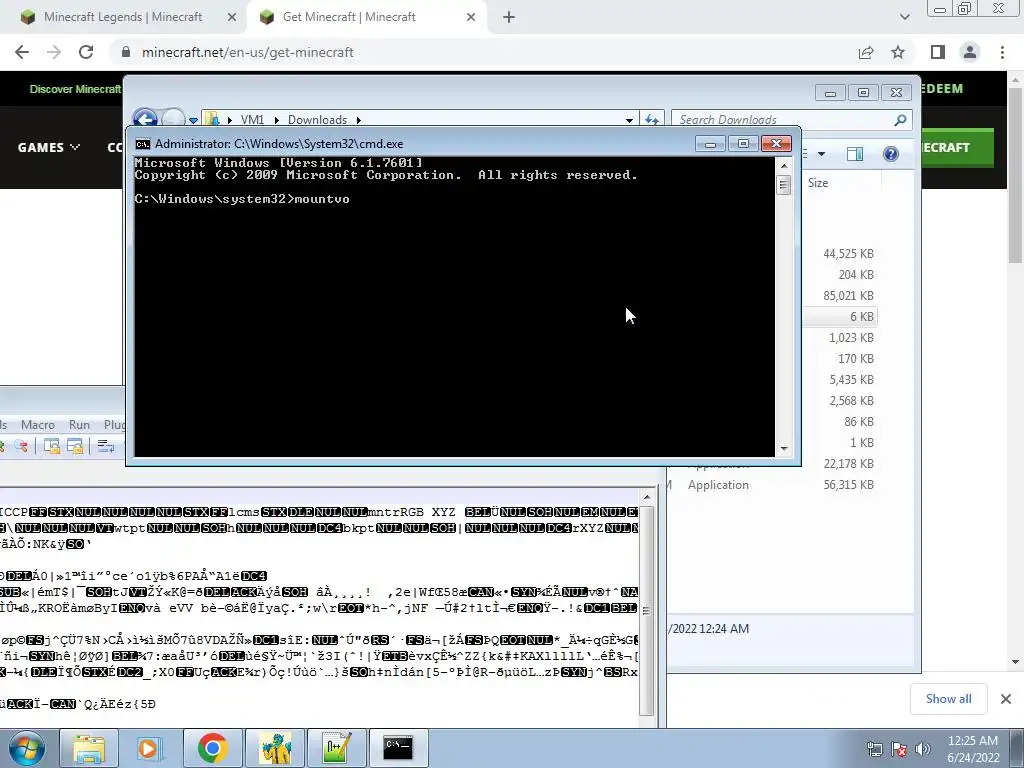Open the Macro menu in Notepad++
Image resolution: width=1024 pixels, height=768 pixels.
coord(38,424)
